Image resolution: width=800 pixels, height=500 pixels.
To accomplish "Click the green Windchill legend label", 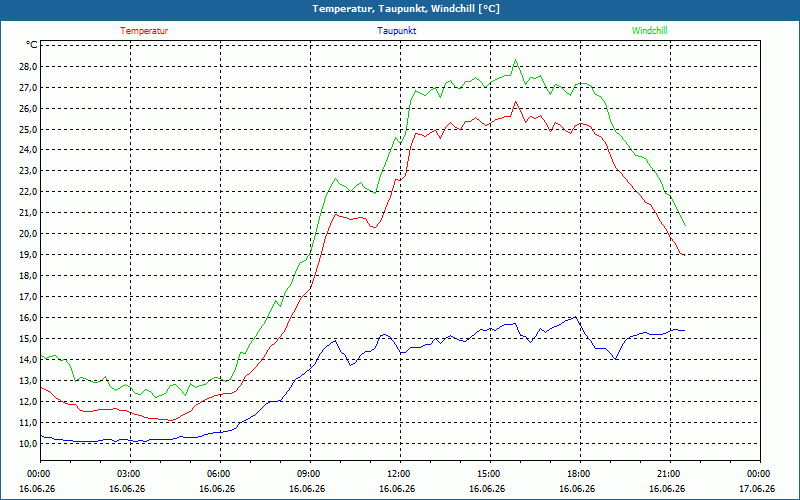I will coord(649,31).
